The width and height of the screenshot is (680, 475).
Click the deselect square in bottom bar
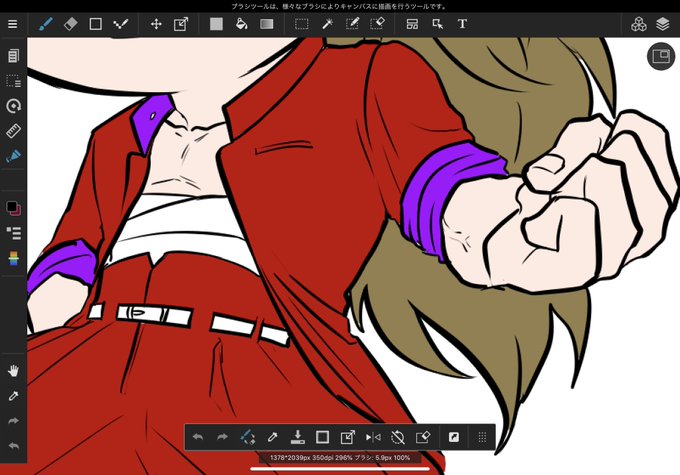322,437
